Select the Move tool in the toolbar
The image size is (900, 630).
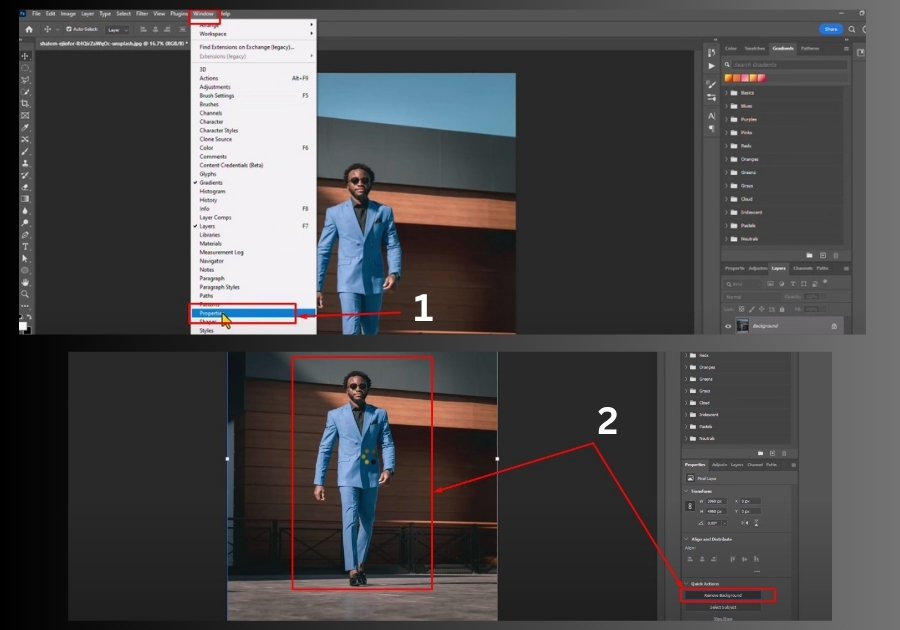25,56
